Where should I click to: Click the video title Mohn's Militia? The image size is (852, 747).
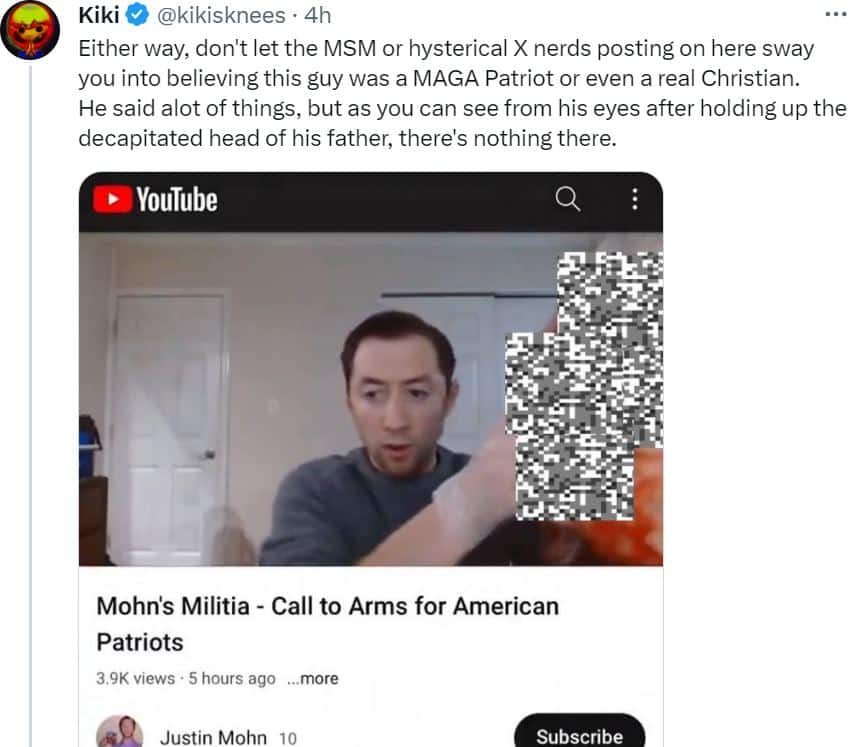coord(328,624)
